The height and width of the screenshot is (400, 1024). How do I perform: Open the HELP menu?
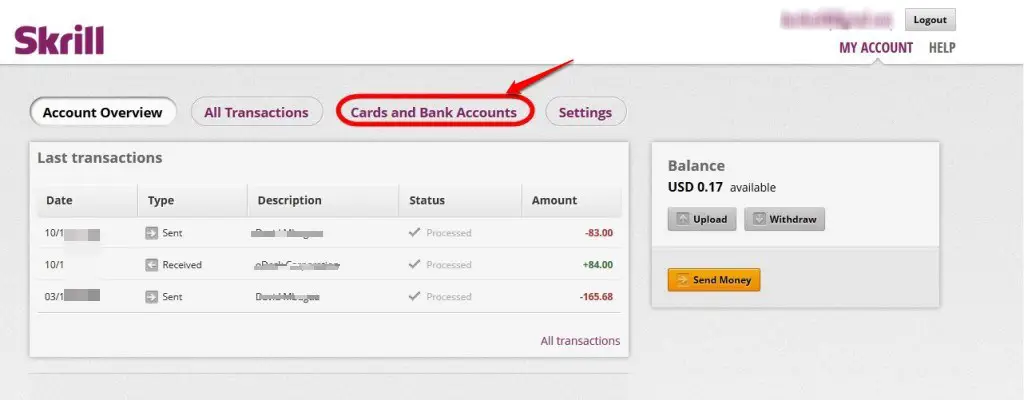[x=942, y=48]
